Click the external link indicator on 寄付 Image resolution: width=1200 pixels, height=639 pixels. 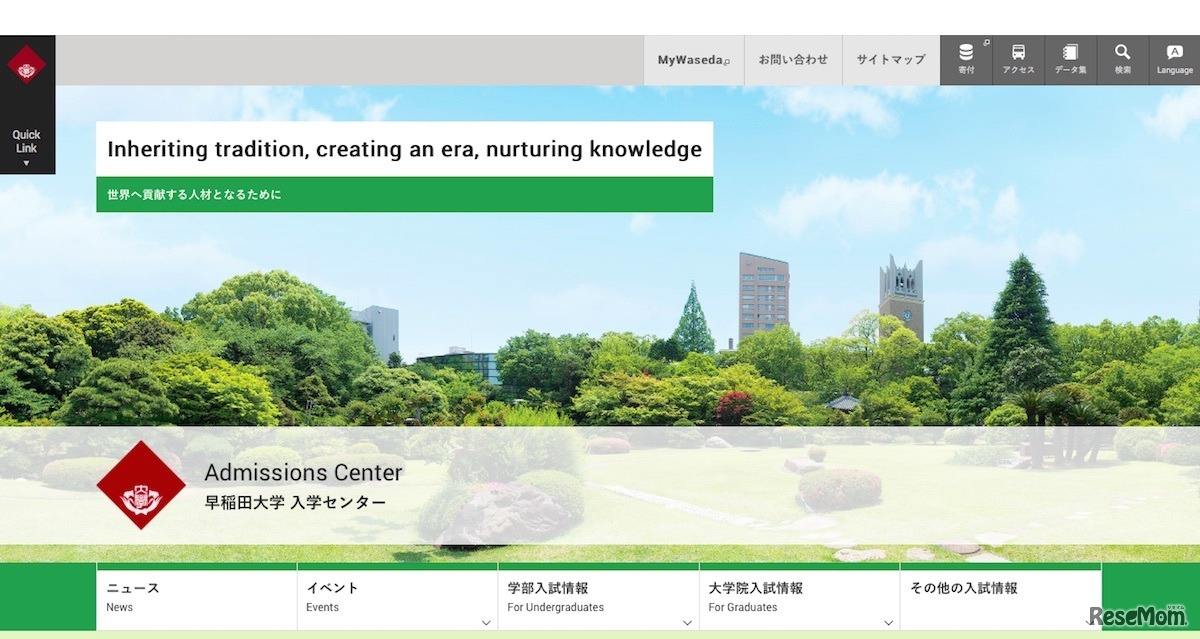tap(986, 43)
